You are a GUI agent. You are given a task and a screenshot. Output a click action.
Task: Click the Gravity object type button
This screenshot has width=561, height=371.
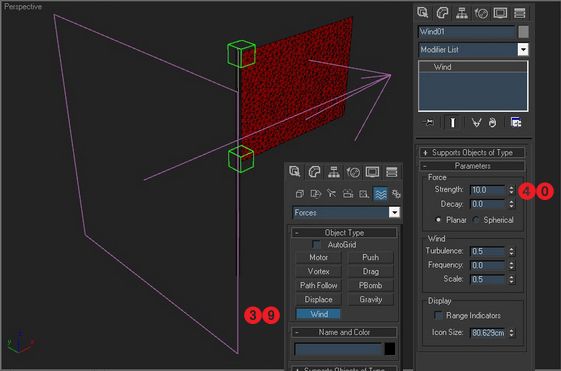pyautogui.click(x=371, y=299)
